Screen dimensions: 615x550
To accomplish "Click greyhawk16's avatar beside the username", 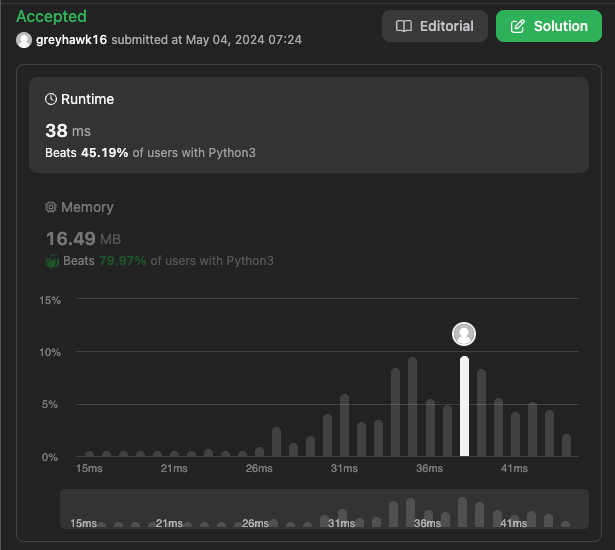I will coord(24,40).
